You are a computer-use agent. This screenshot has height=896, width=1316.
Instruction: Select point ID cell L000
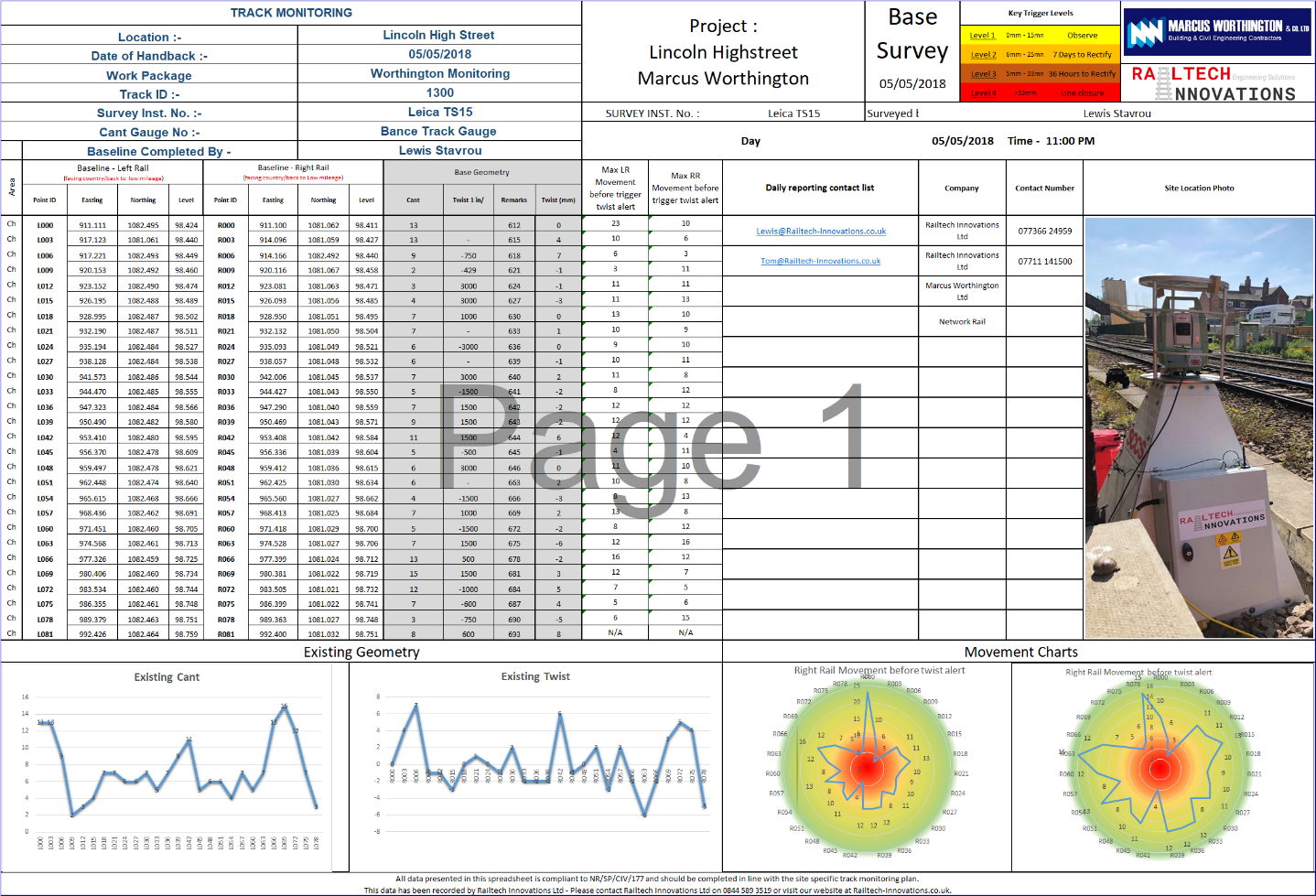coord(45,225)
